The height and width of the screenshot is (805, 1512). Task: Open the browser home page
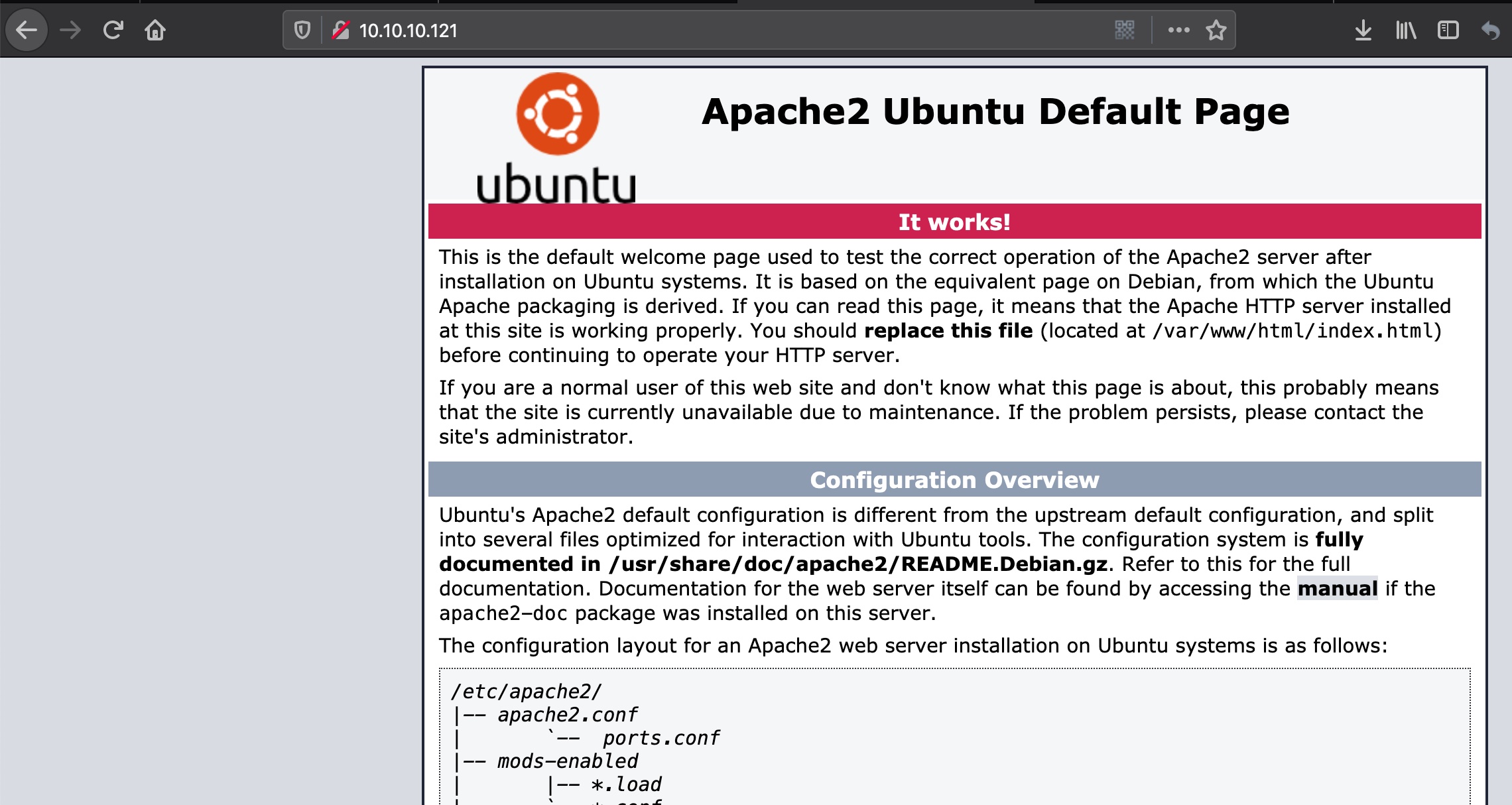coord(155,31)
